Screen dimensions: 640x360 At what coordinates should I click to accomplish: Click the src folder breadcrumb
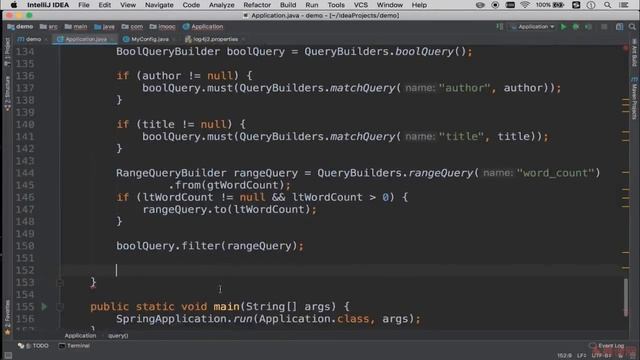49,27
